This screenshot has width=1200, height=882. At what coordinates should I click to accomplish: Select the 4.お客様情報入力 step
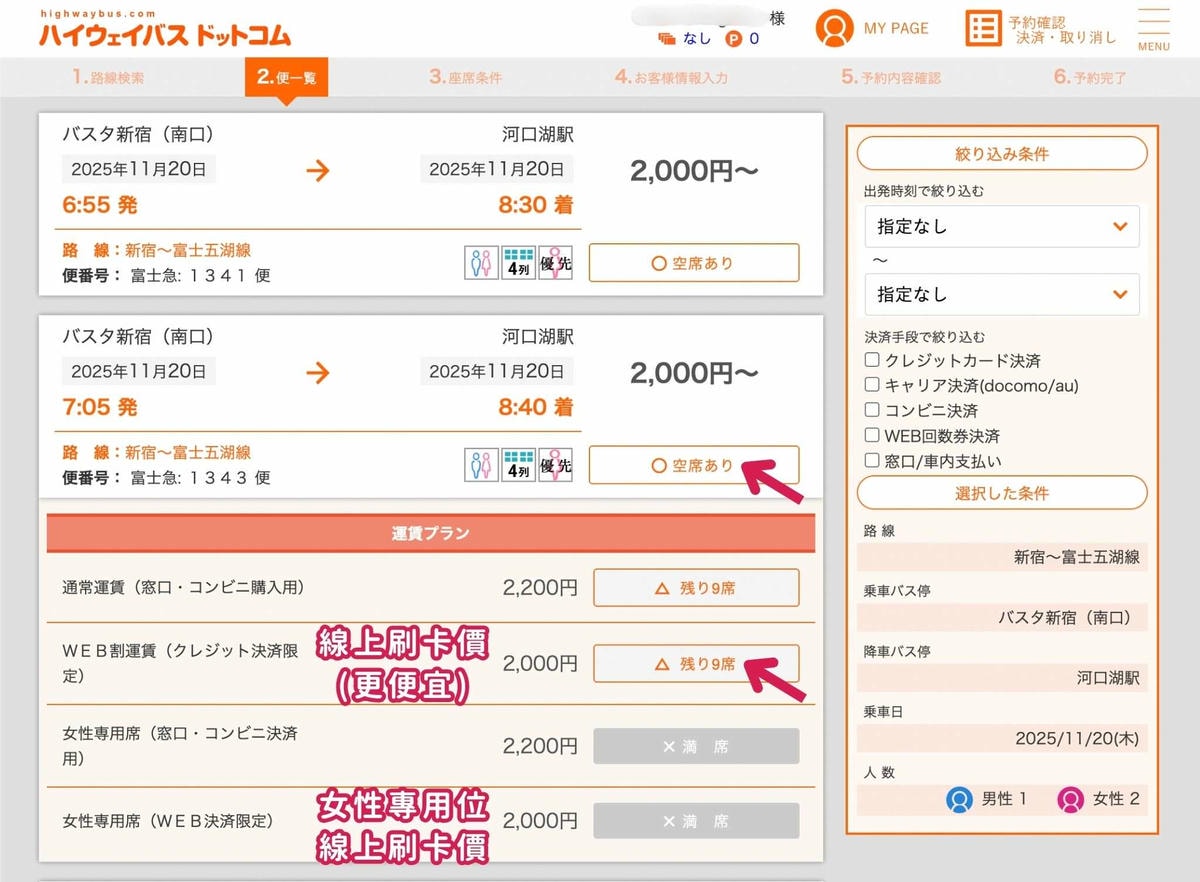coord(672,77)
